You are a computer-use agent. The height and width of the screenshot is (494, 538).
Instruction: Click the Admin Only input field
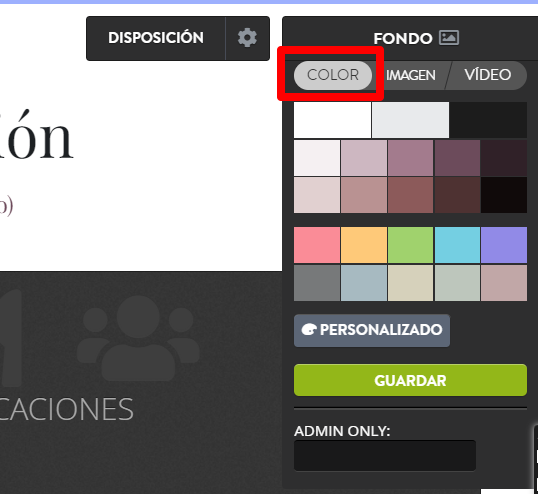pyautogui.click(x=385, y=456)
